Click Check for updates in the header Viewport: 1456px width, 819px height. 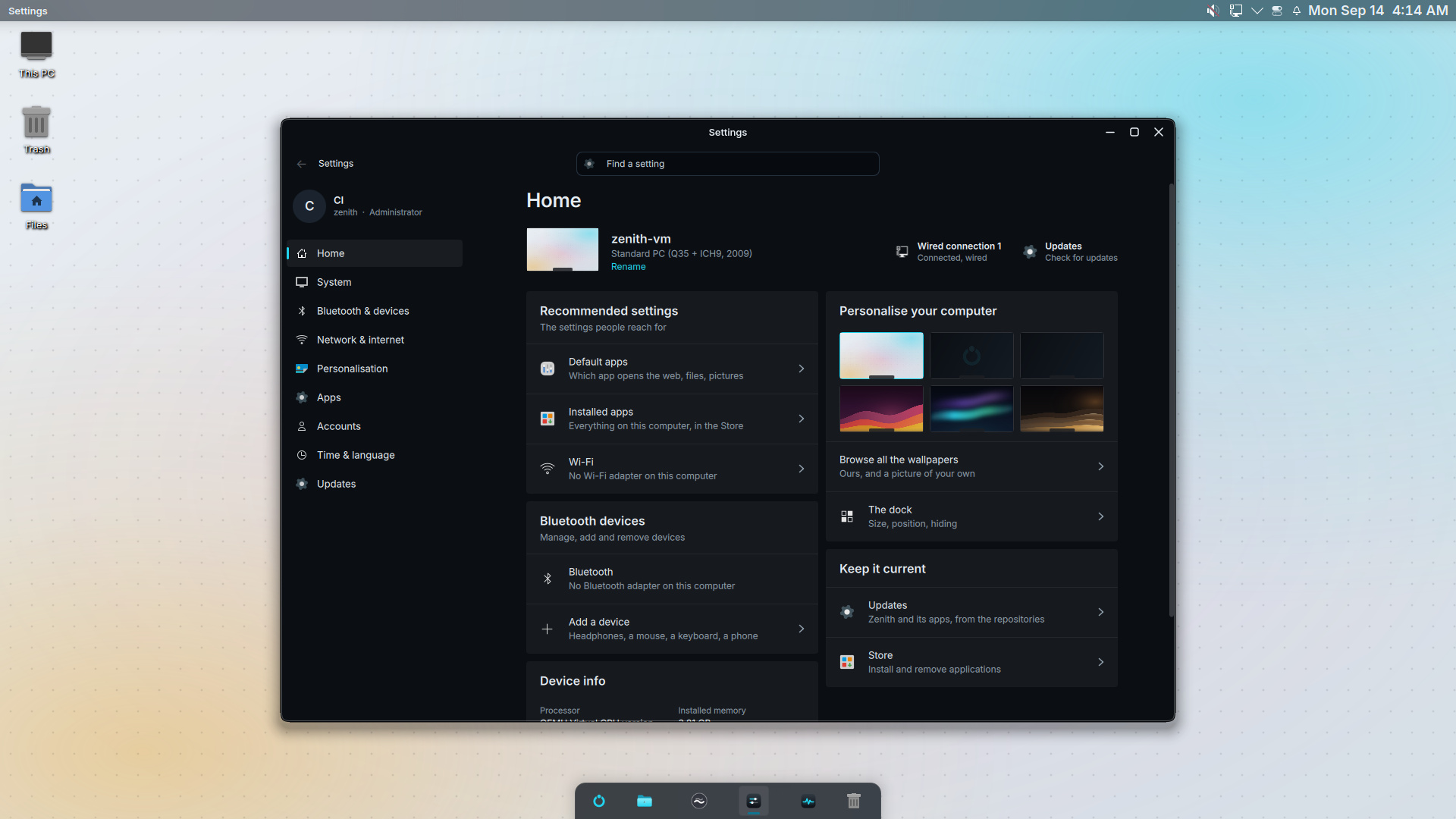[1081, 258]
